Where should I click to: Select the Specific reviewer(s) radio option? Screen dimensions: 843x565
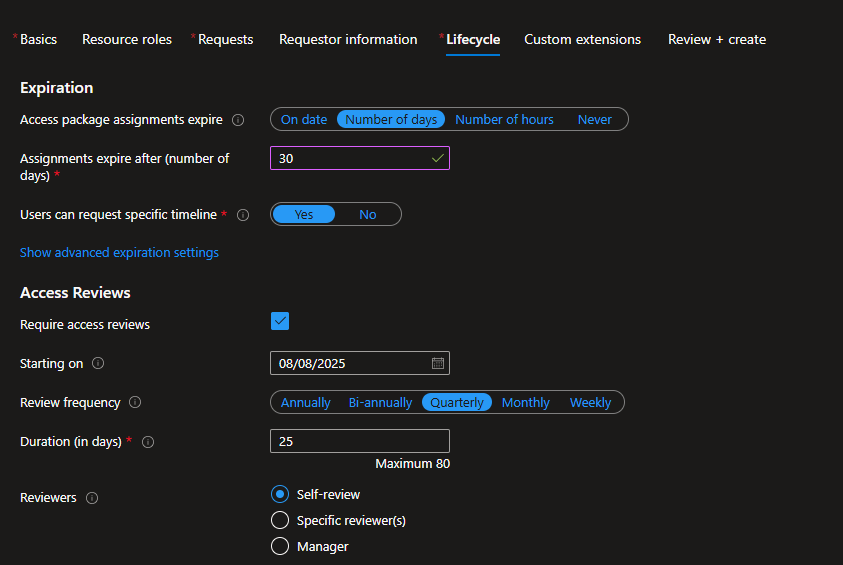click(280, 520)
